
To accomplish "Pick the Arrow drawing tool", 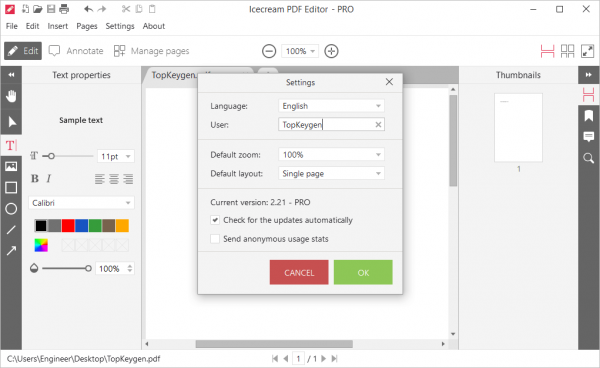I will [x=11, y=251].
